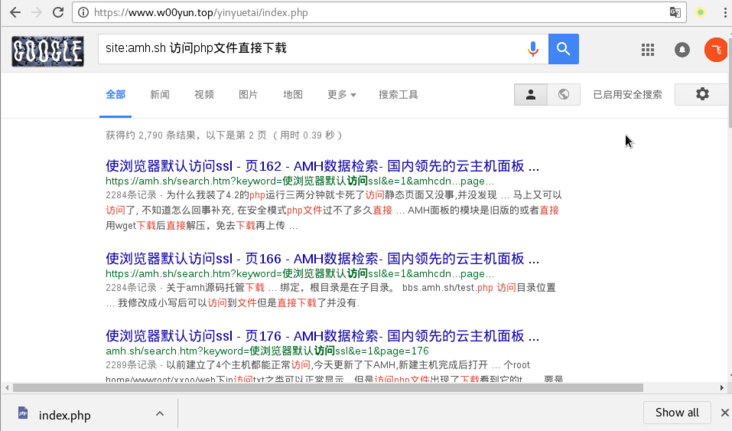Click 已启用安全搜索 link
Screen dimensions: 732x431
coord(627,95)
